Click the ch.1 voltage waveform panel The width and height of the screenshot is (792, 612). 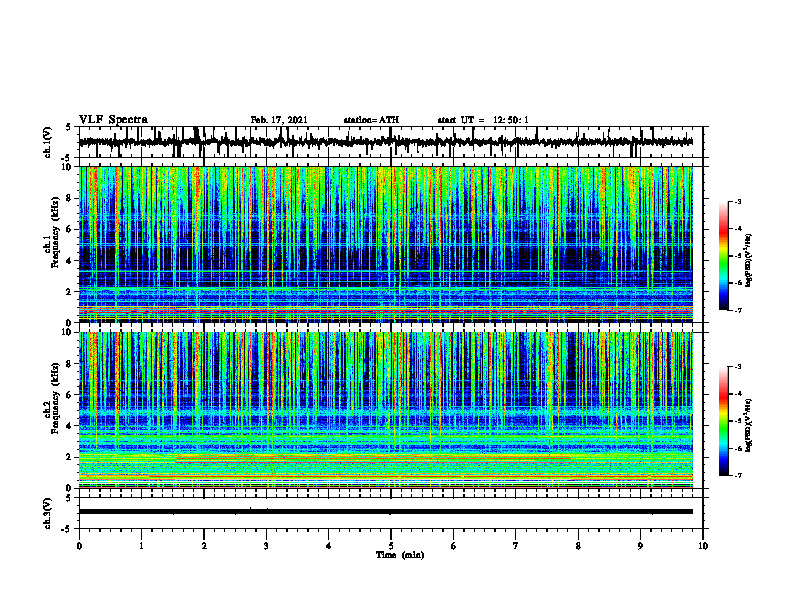(391, 142)
